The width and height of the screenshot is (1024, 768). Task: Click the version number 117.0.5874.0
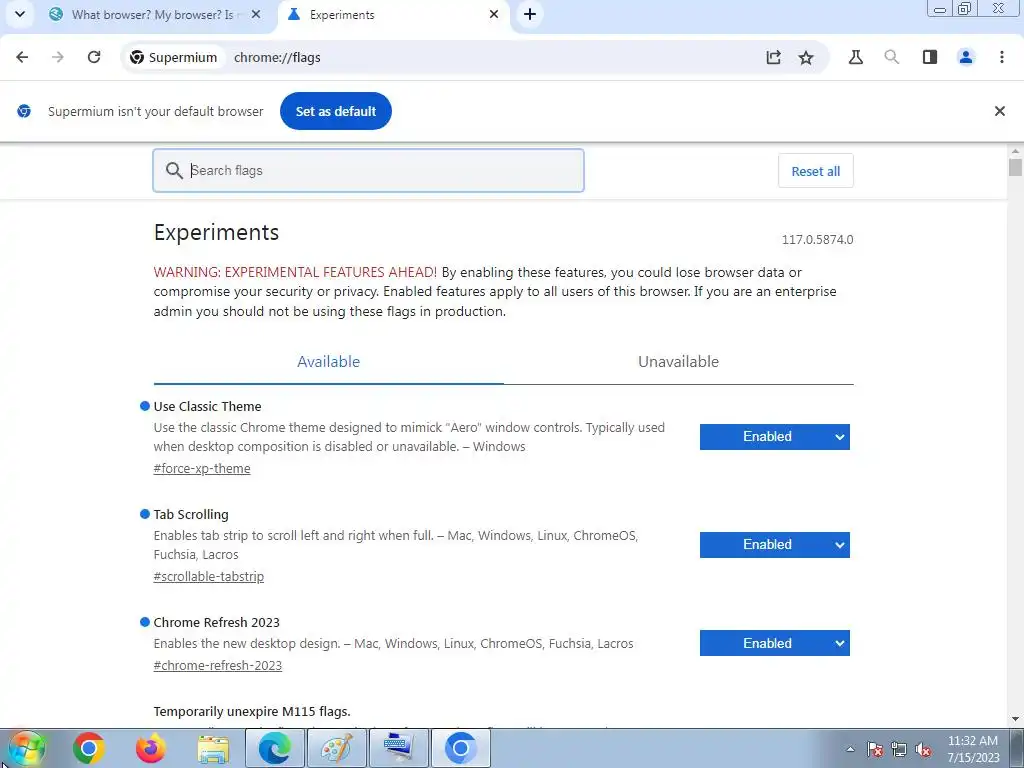coord(817,240)
